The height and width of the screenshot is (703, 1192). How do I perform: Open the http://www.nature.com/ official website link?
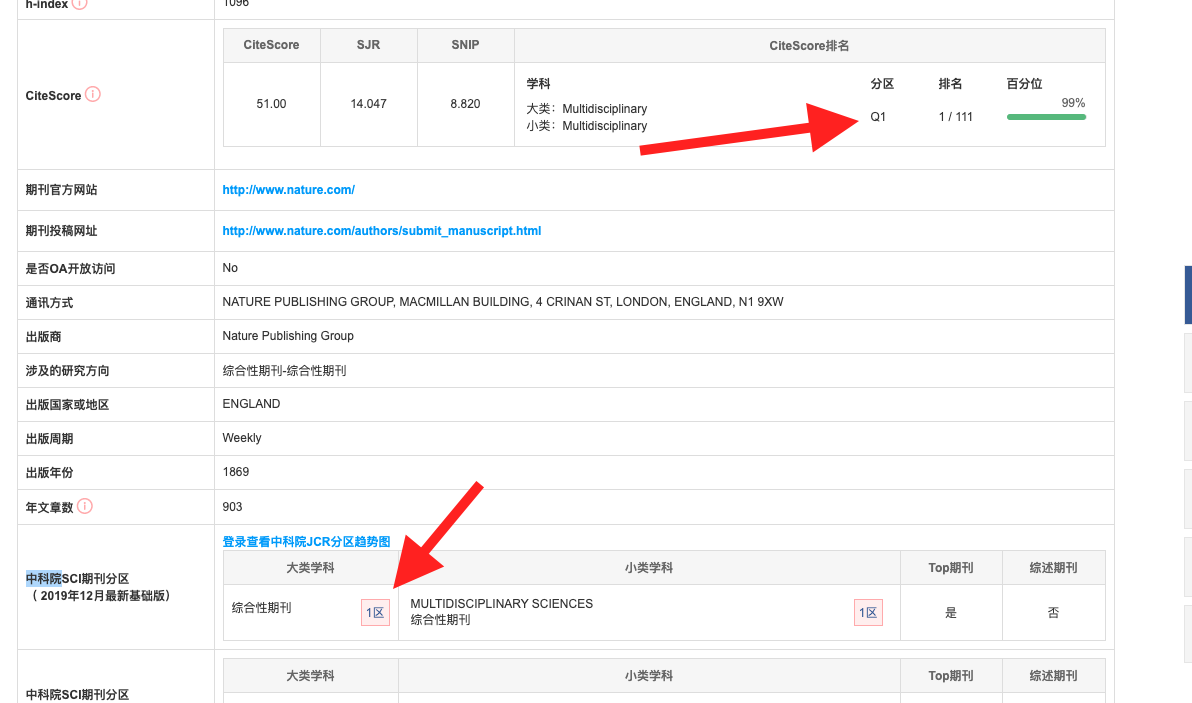(x=288, y=190)
